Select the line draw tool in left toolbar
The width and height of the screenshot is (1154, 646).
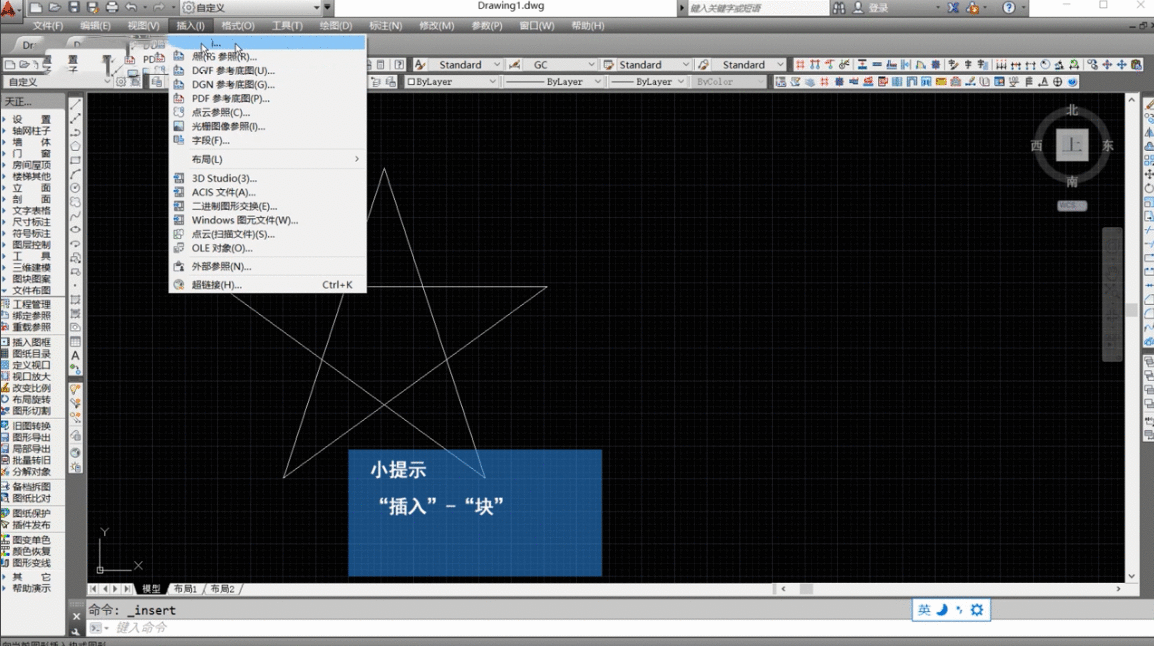pos(76,104)
